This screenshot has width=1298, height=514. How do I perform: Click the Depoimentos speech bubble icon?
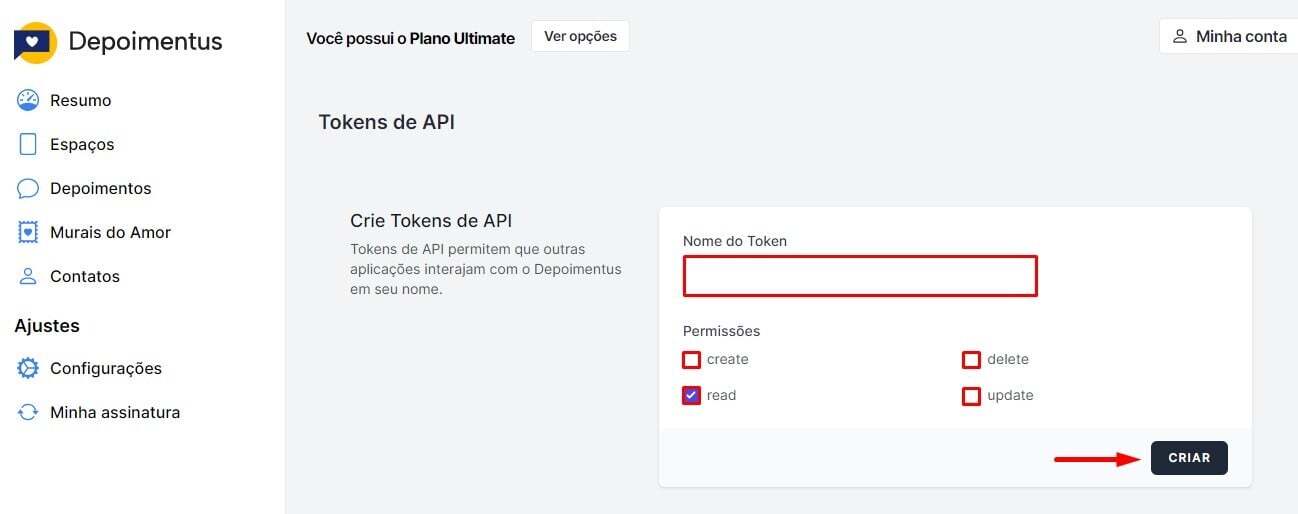(28, 188)
